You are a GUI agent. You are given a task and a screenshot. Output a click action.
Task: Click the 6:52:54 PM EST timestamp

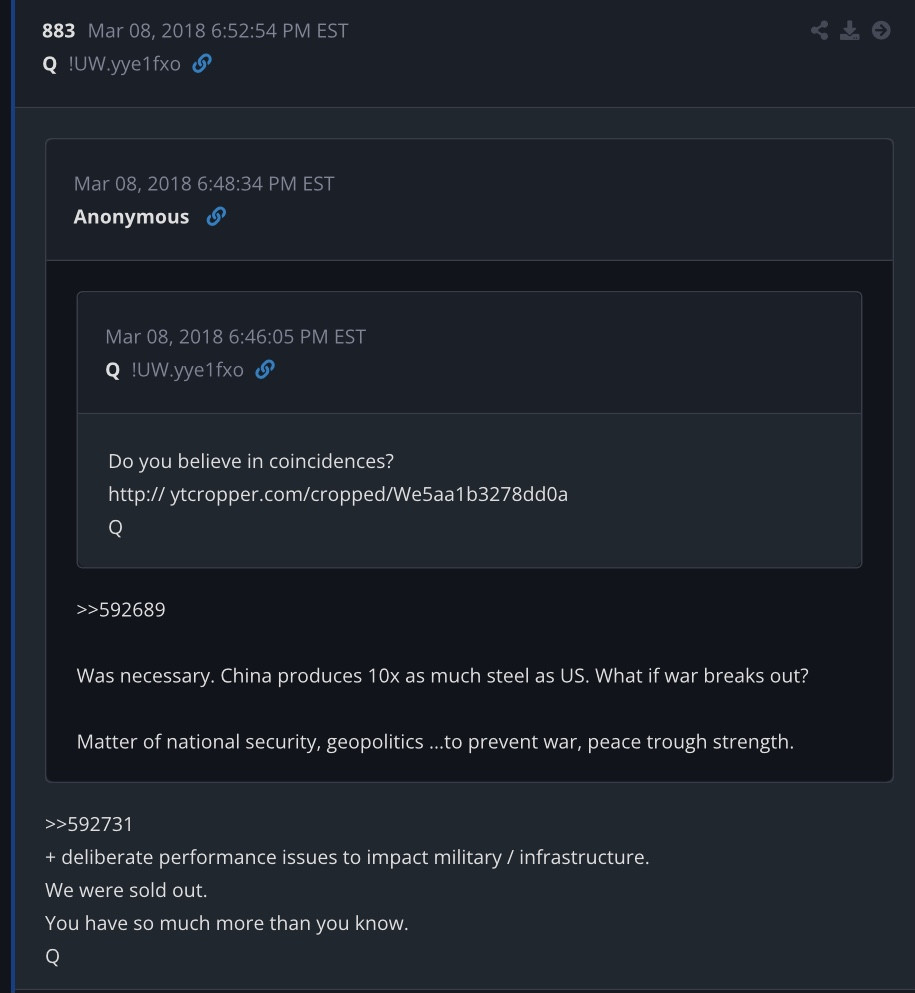[218, 31]
